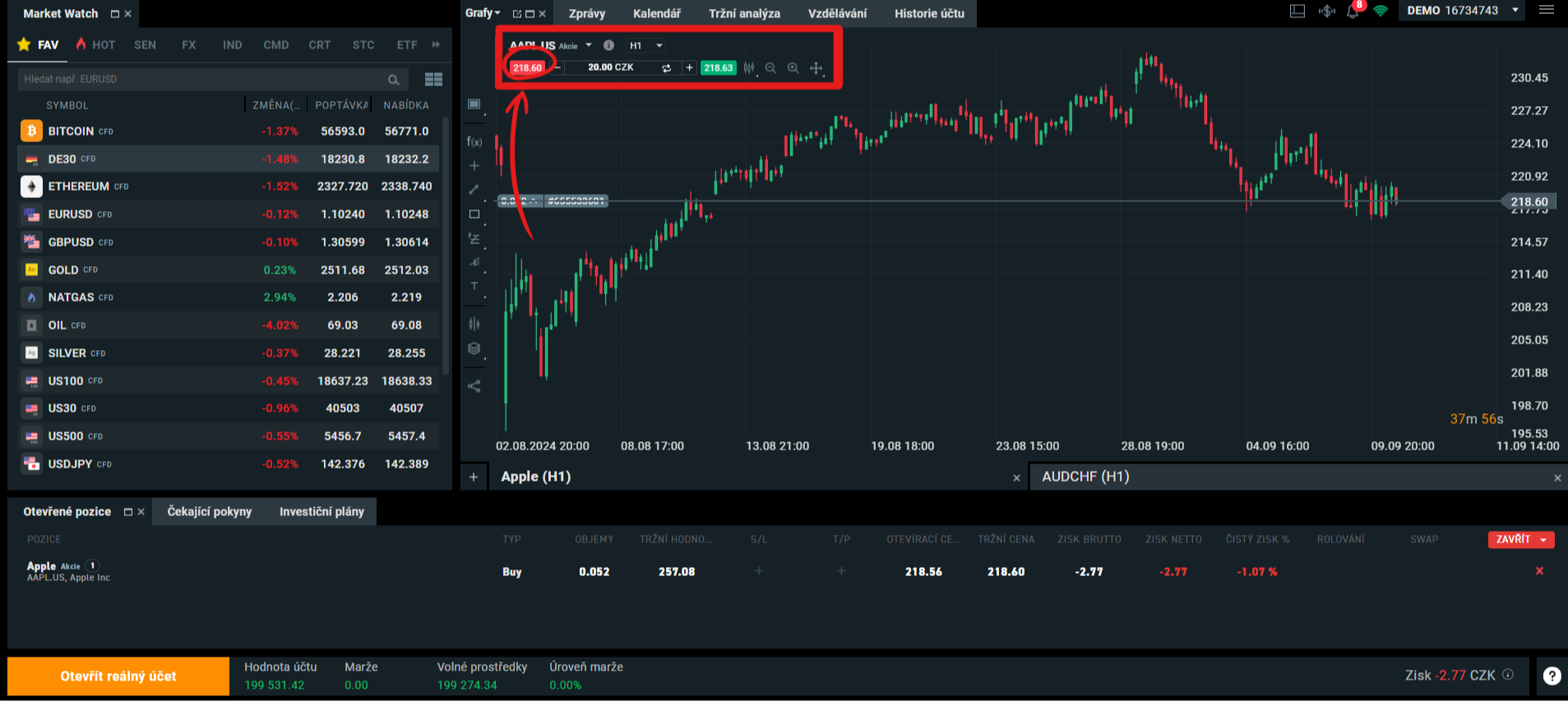Toggle the one-click trading dollar icon
The height and width of the screenshot is (701, 1568).
1326,12
